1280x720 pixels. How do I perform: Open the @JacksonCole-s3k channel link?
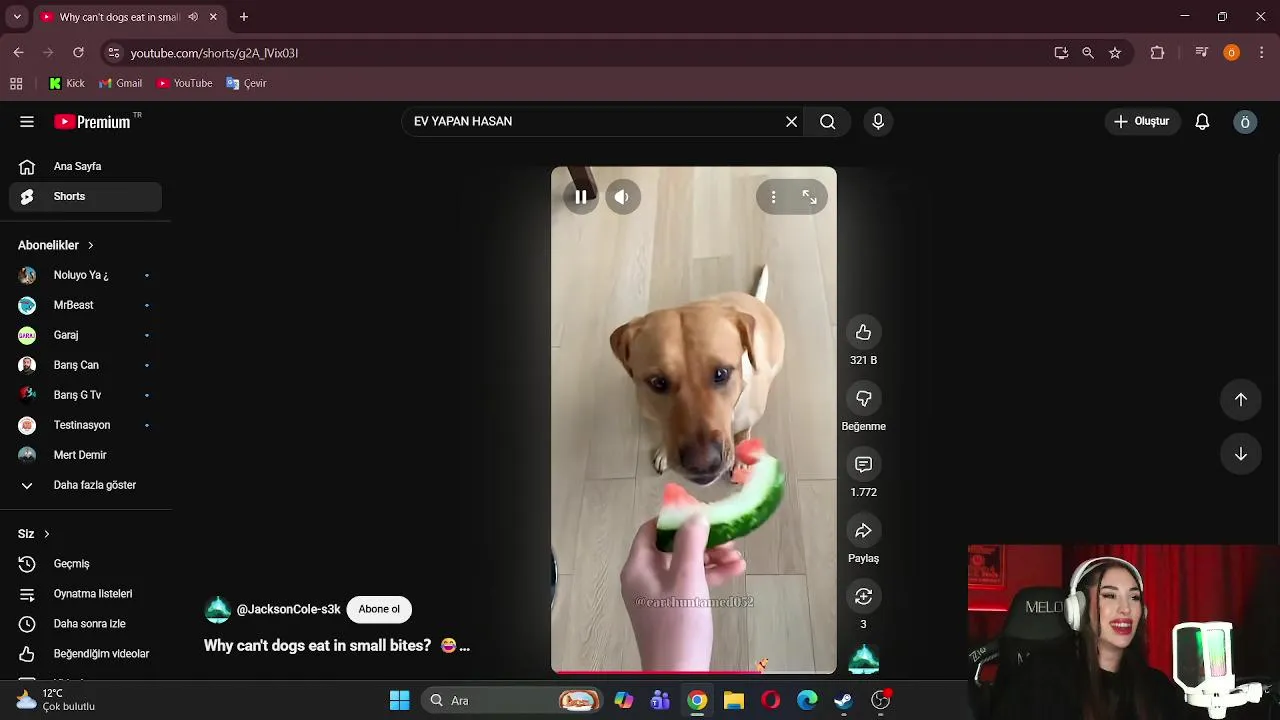pyautogui.click(x=288, y=609)
